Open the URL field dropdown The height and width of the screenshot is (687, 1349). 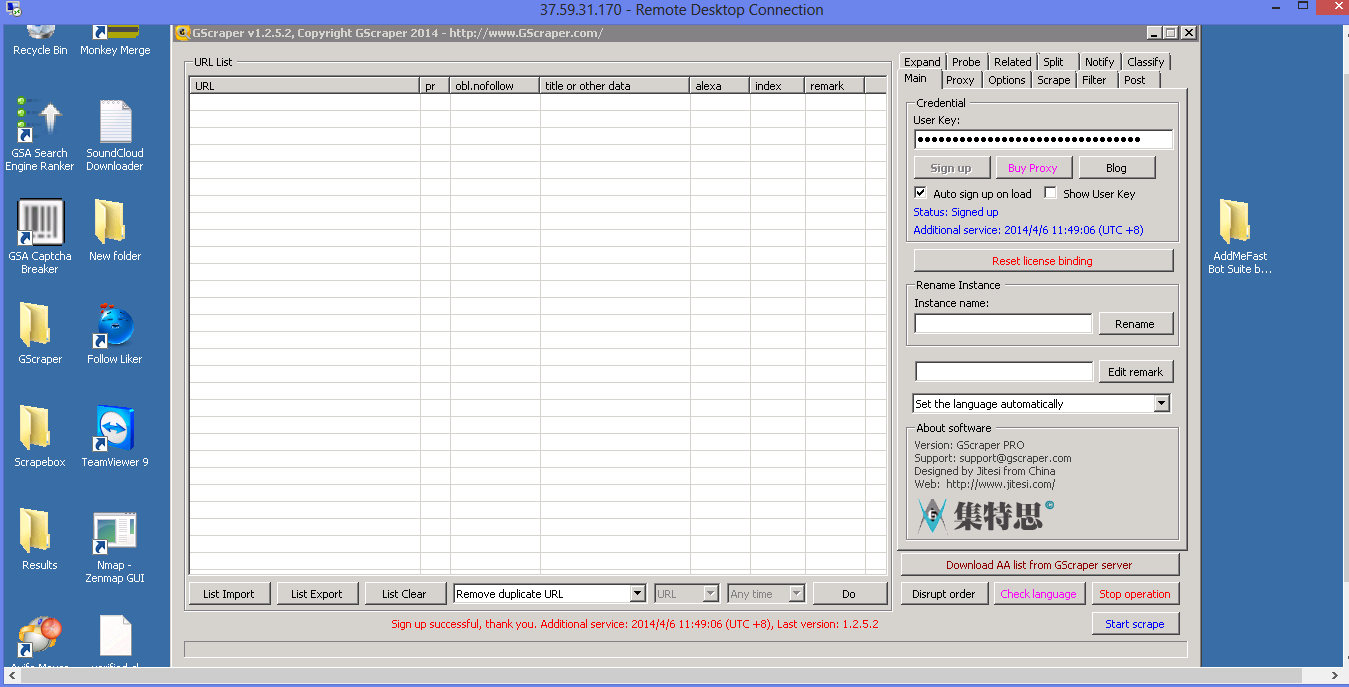click(x=711, y=594)
